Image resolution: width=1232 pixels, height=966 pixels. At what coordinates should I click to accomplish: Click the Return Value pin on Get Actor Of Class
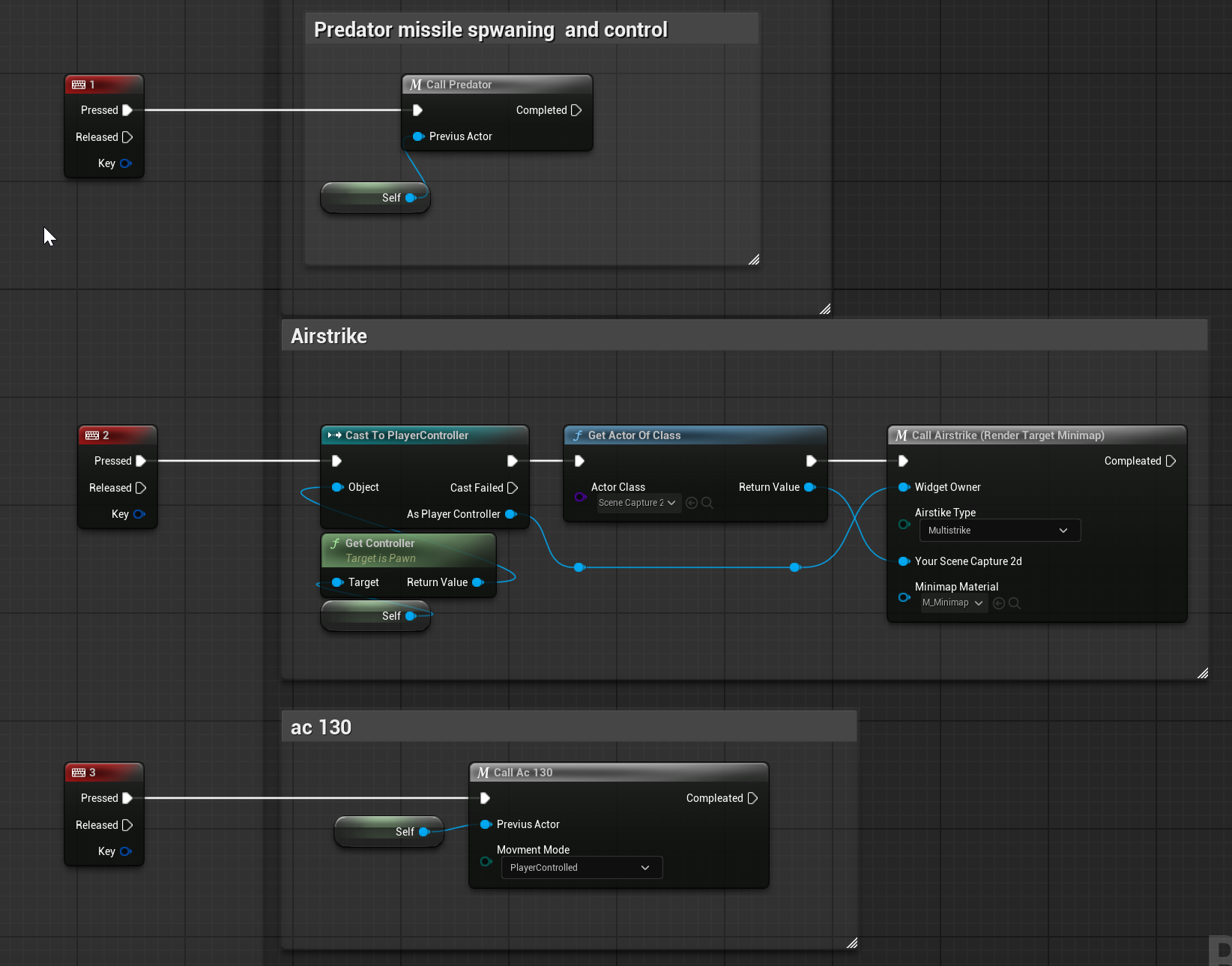(810, 487)
